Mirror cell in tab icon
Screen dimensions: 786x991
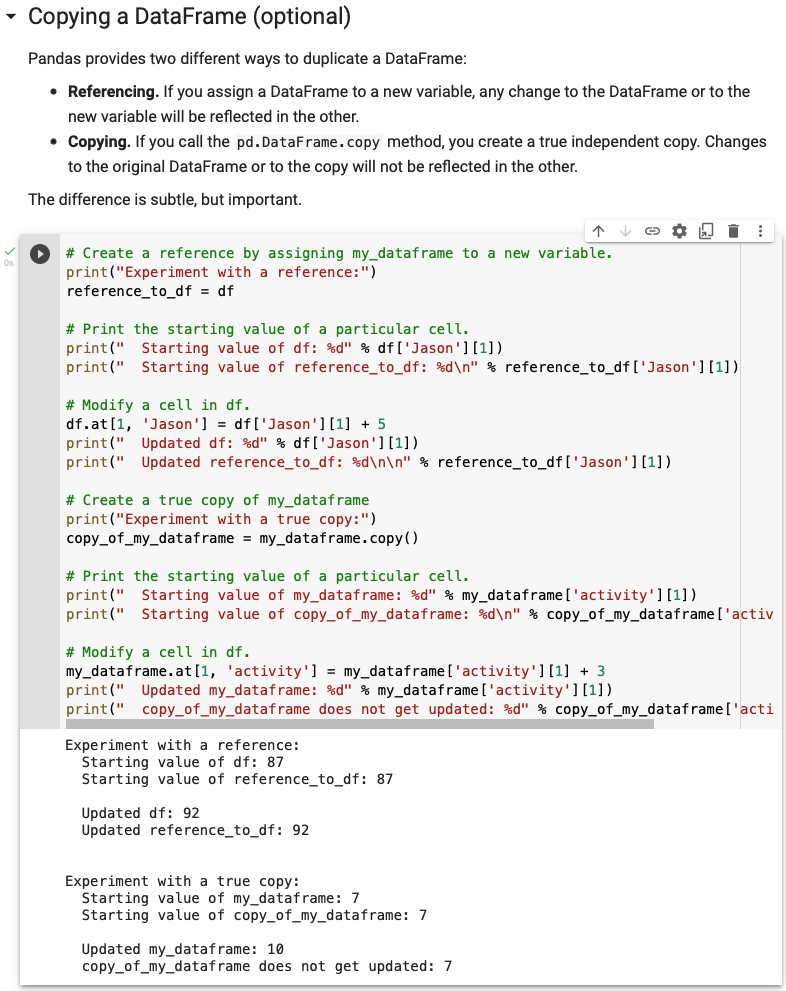click(706, 231)
